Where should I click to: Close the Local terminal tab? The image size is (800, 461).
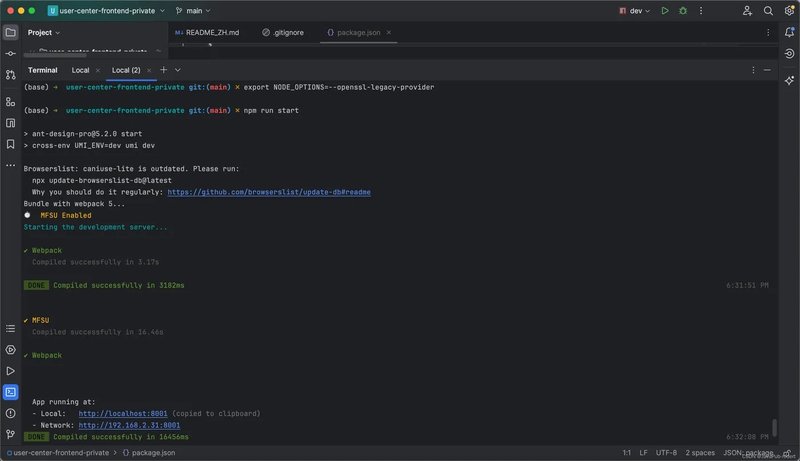click(97, 70)
